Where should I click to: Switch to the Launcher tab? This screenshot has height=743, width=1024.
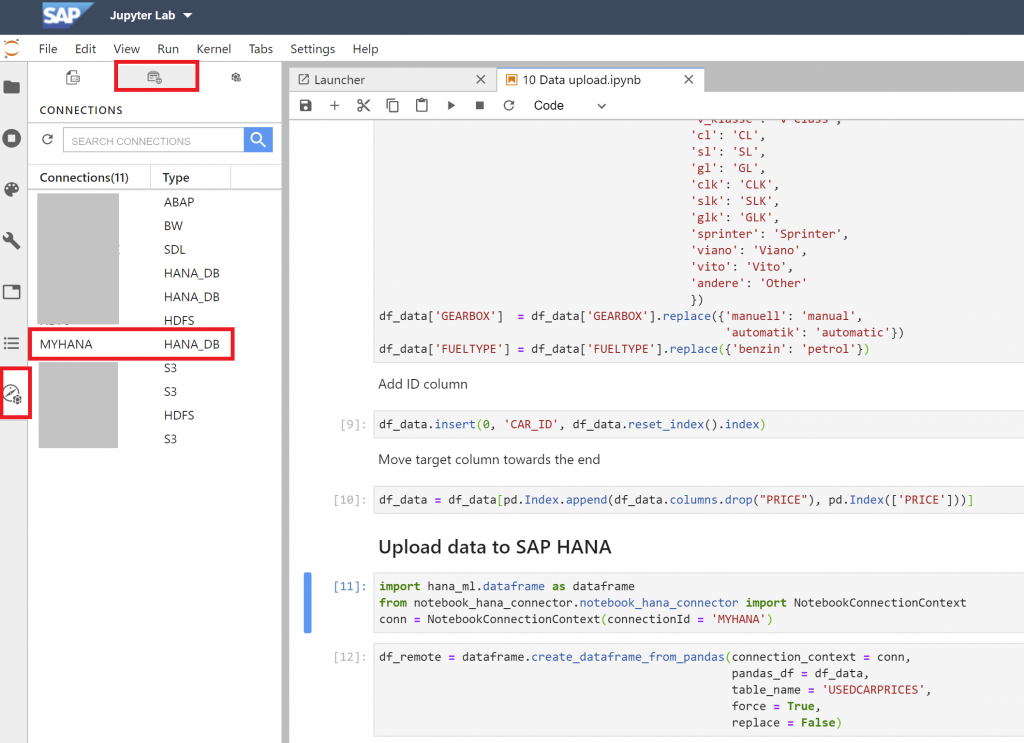392,80
